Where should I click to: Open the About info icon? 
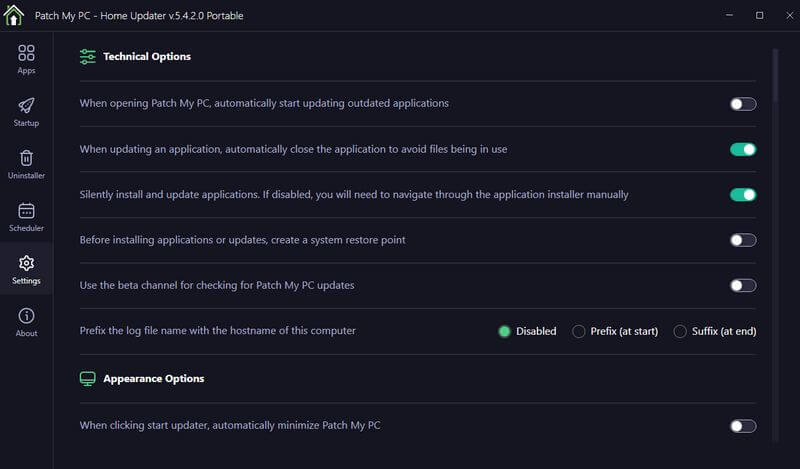(x=26, y=316)
